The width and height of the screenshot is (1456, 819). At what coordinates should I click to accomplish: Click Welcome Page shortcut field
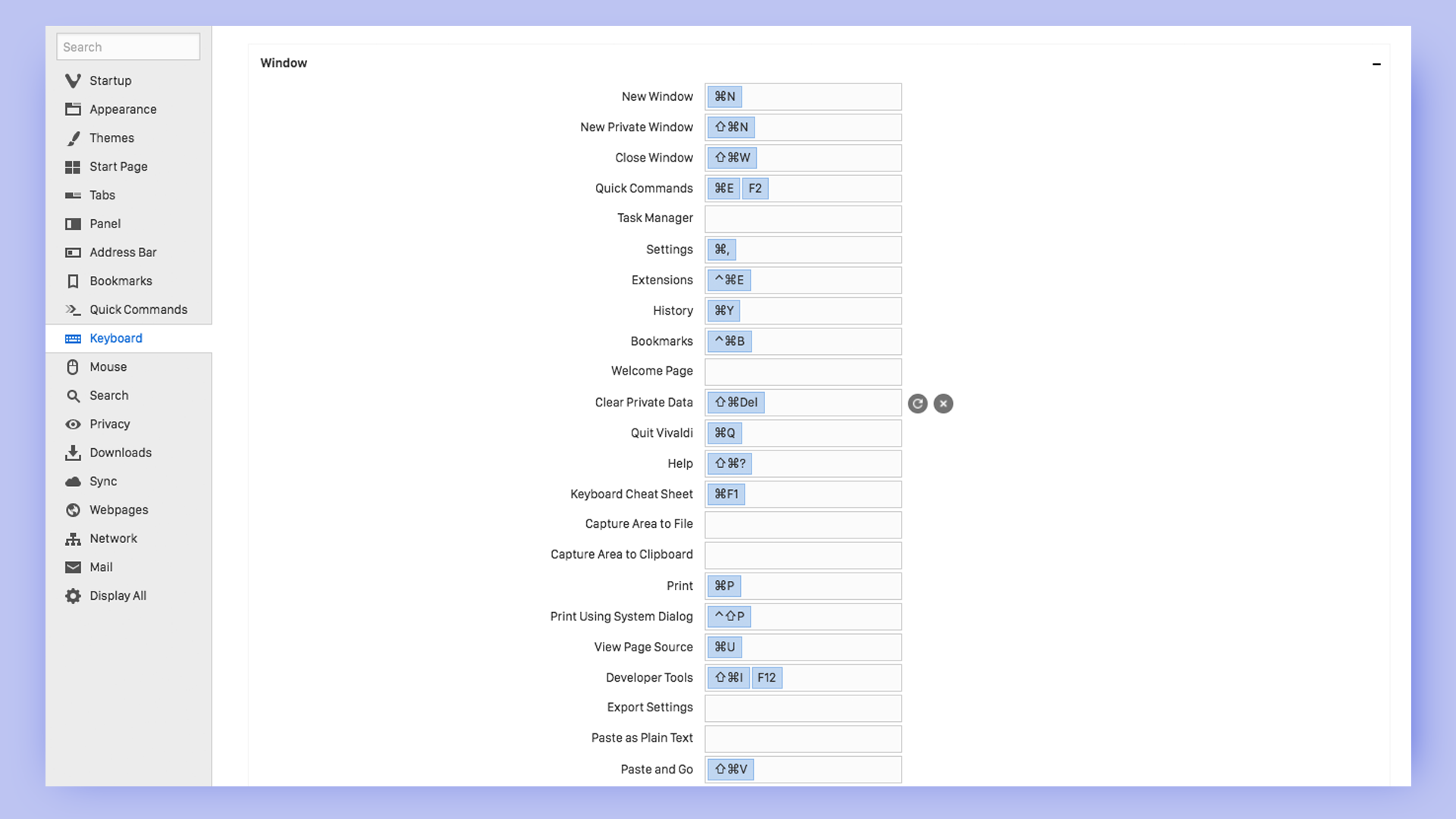tap(803, 371)
